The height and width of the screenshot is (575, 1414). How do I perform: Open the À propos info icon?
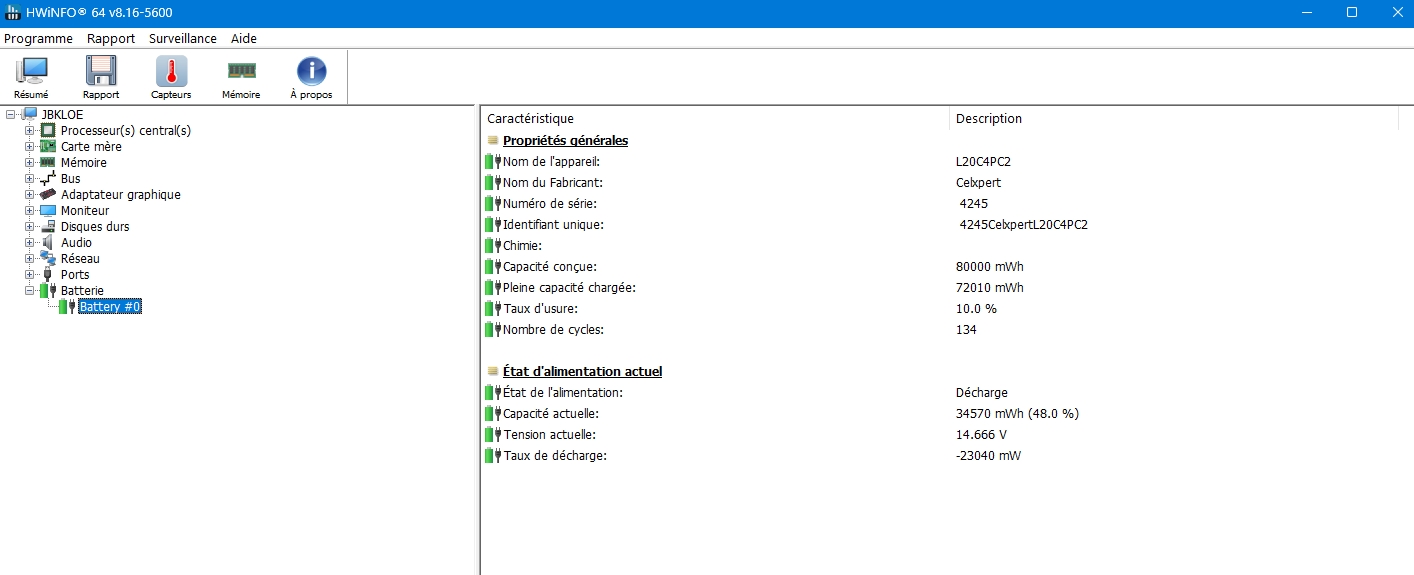coord(311,72)
